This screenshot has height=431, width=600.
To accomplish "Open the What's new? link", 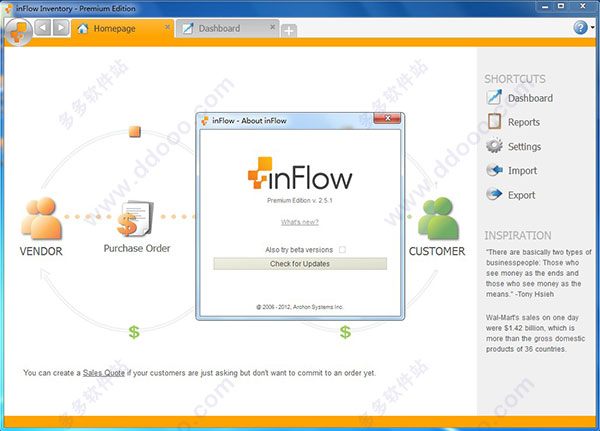I will (300, 222).
